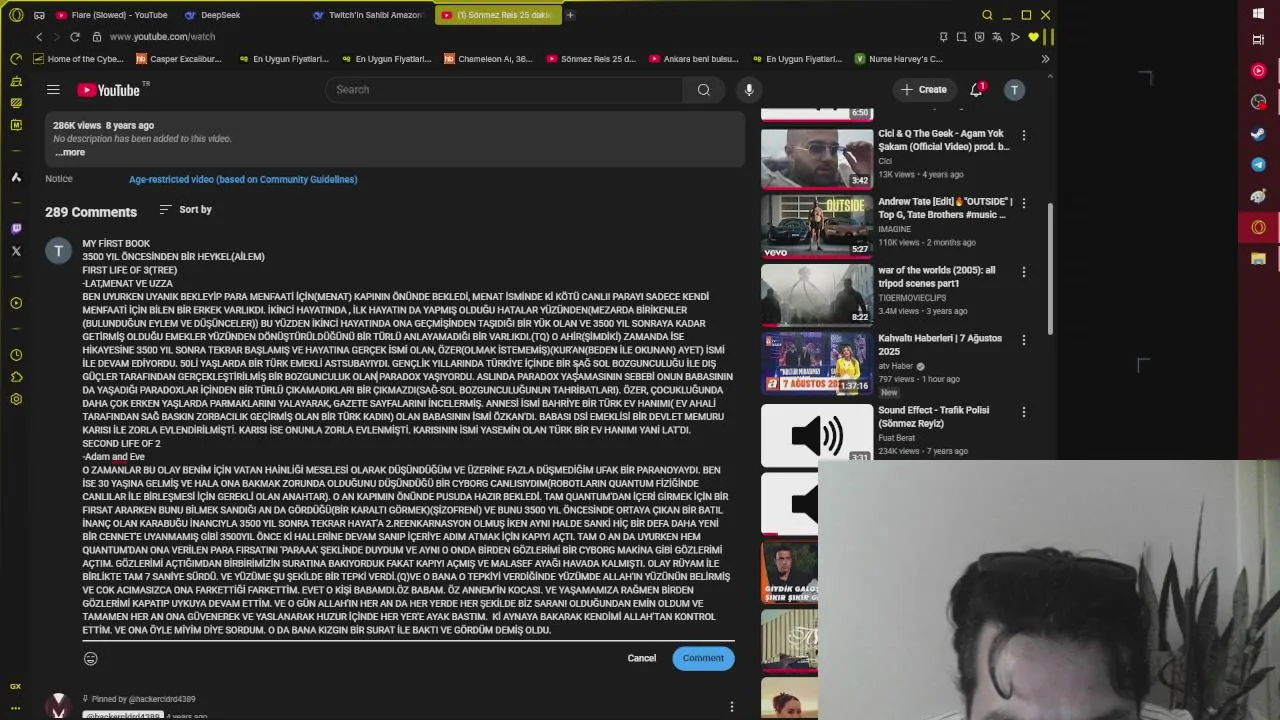Image resolution: width=1280 pixels, height=720 pixels.
Task: Show more bookmarks with double chevron
Action: (1045, 59)
